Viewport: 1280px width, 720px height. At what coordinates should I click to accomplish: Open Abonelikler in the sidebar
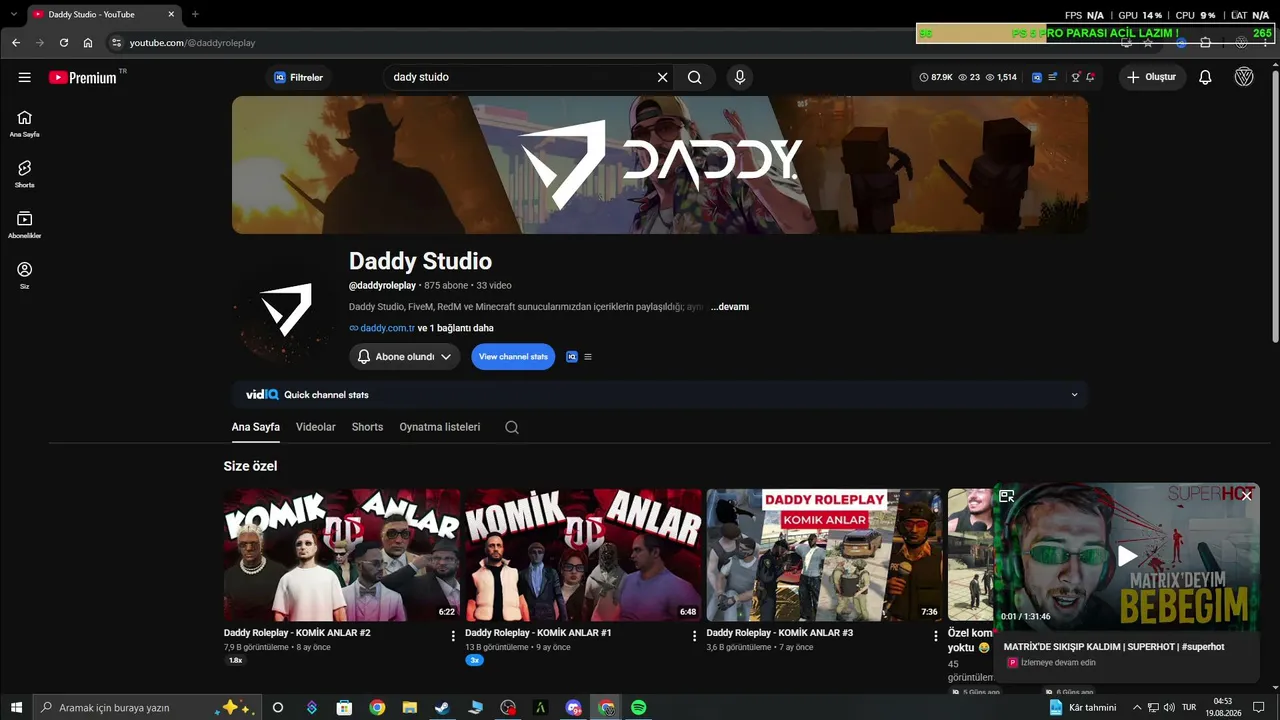[x=25, y=225]
